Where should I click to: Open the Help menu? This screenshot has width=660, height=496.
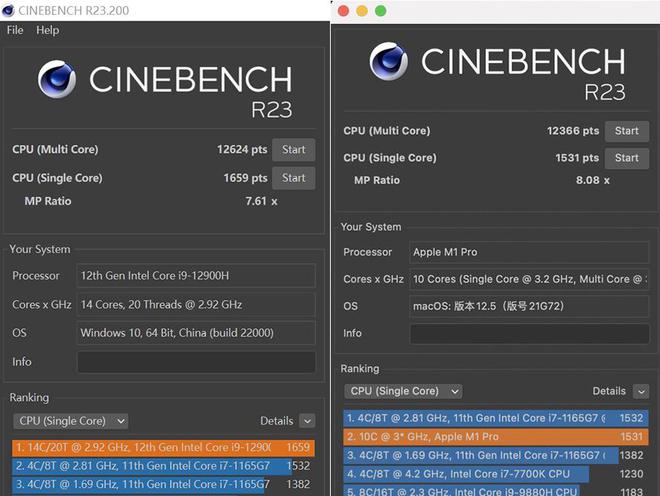tap(47, 30)
